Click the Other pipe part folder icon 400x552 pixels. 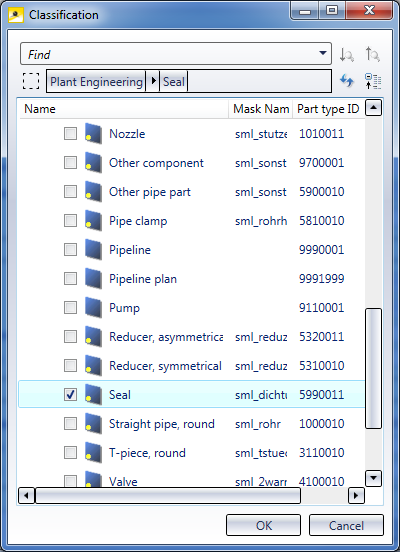click(x=93, y=192)
